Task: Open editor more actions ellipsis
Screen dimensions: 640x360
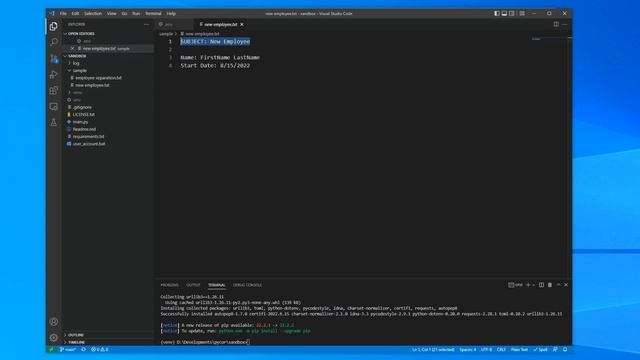Action: click(x=565, y=24)
